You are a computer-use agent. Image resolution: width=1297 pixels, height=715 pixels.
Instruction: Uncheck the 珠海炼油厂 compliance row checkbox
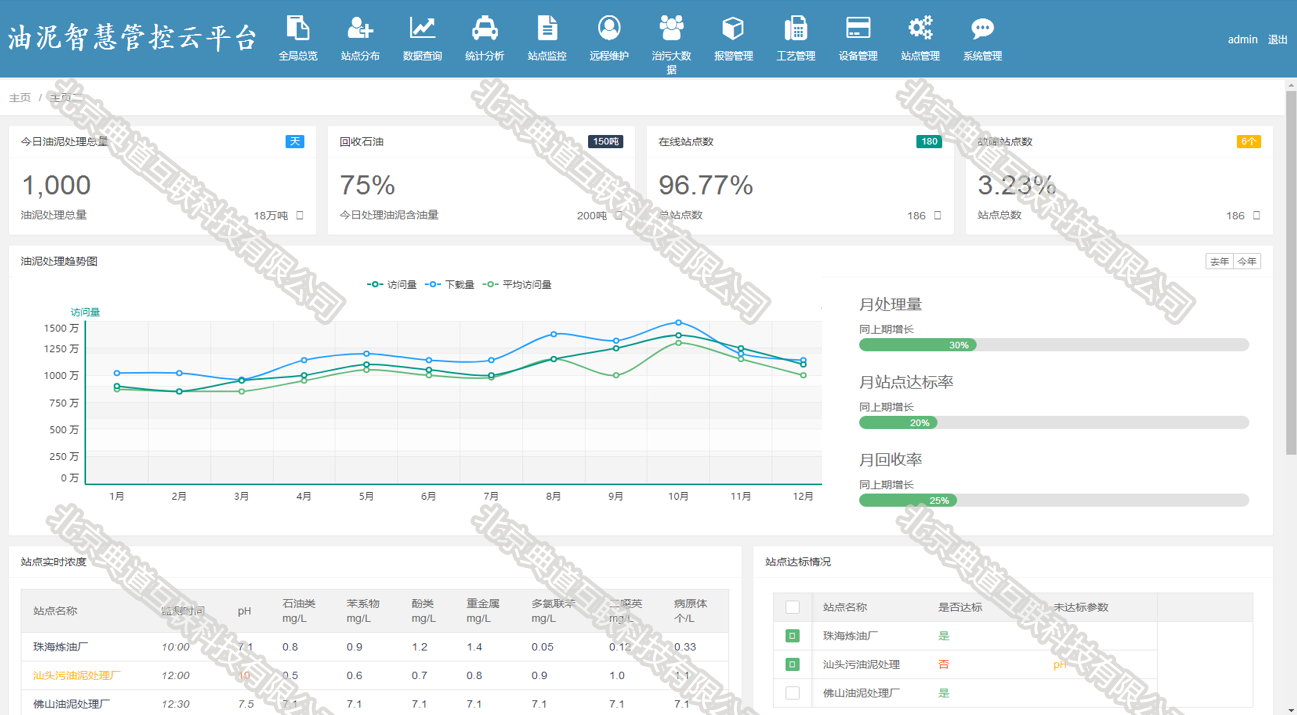pyautogui.click(x=793, y=636)
